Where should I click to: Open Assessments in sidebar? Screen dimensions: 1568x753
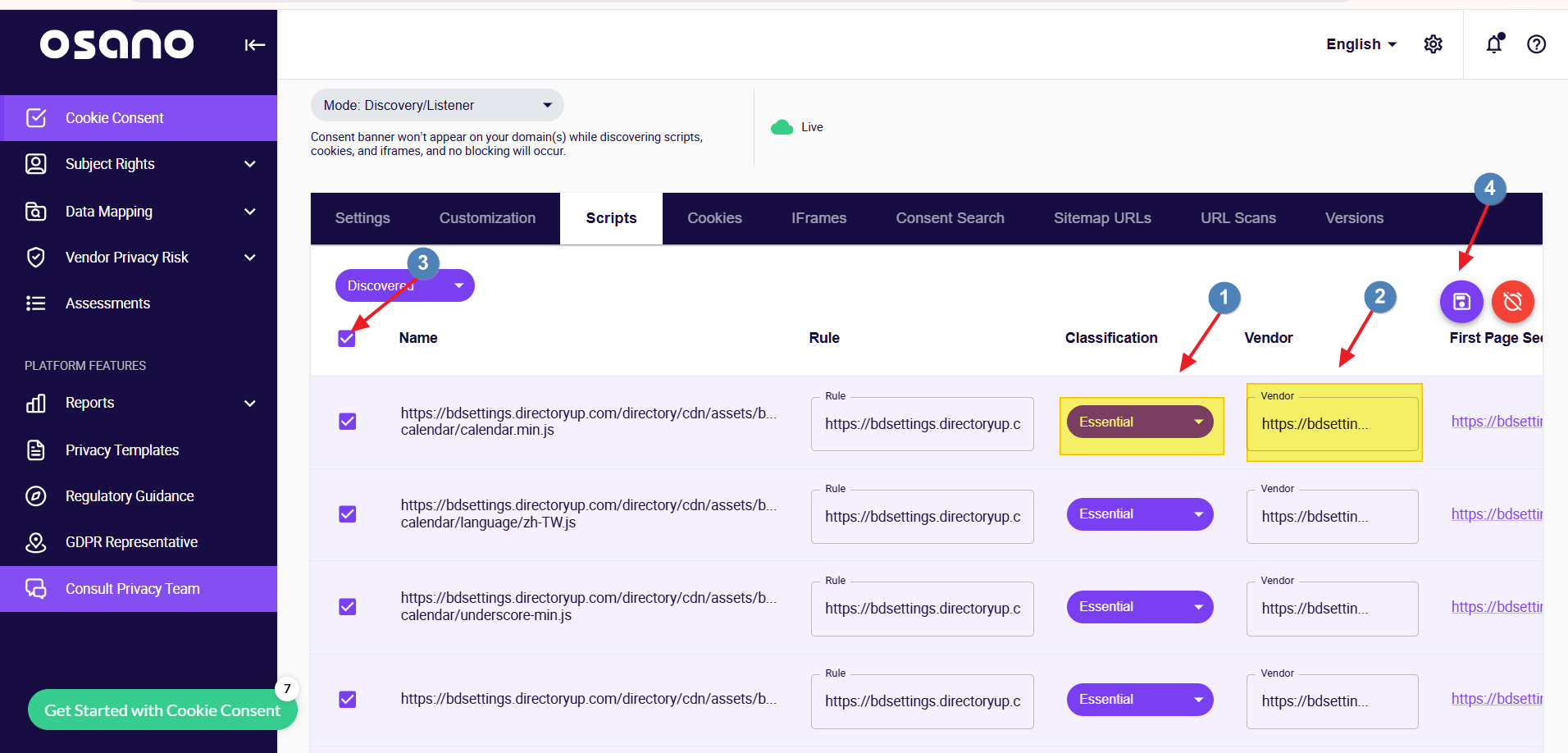click(x=139, y=303)
